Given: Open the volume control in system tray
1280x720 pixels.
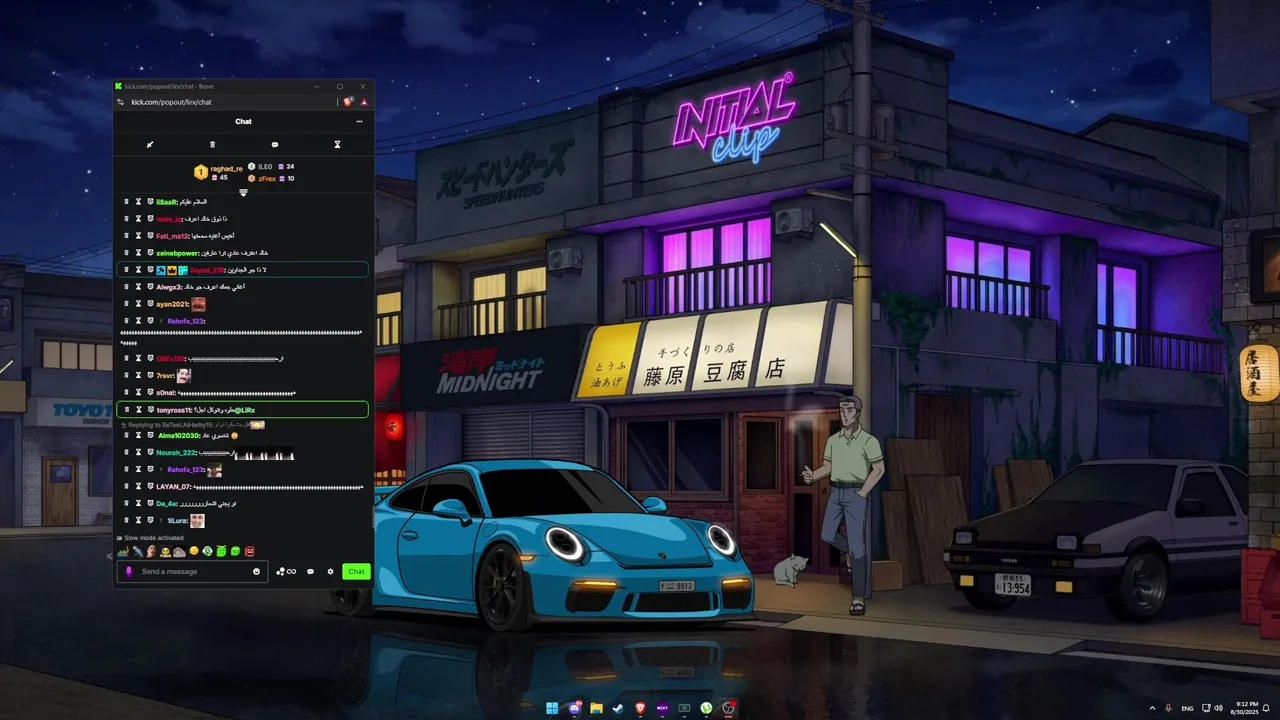Looking at the screenshot, I should click(1218, 708).
